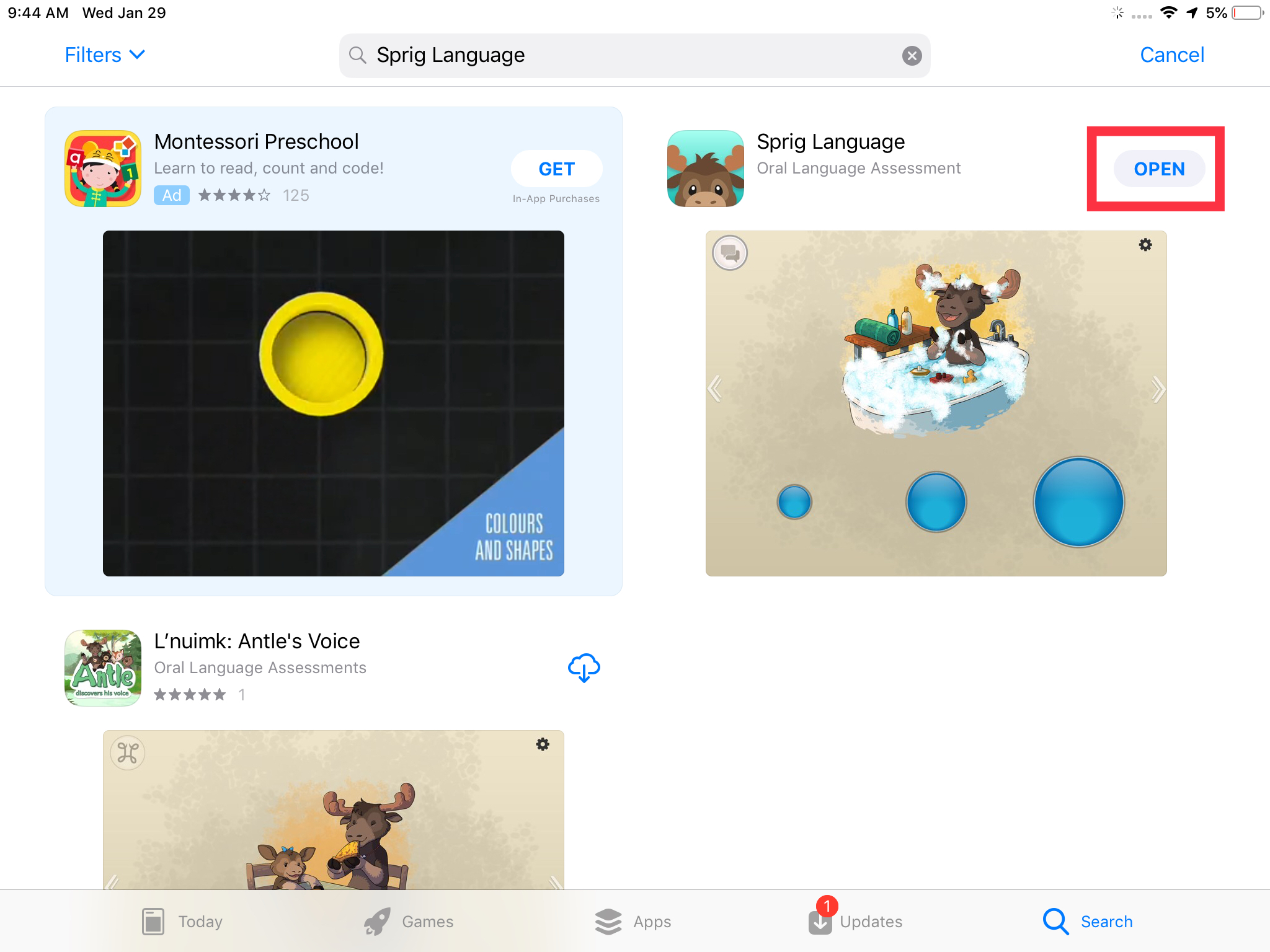Screen dimensions: 1270x952
Task: Switch to the Today tab
Action: [182, 922]
